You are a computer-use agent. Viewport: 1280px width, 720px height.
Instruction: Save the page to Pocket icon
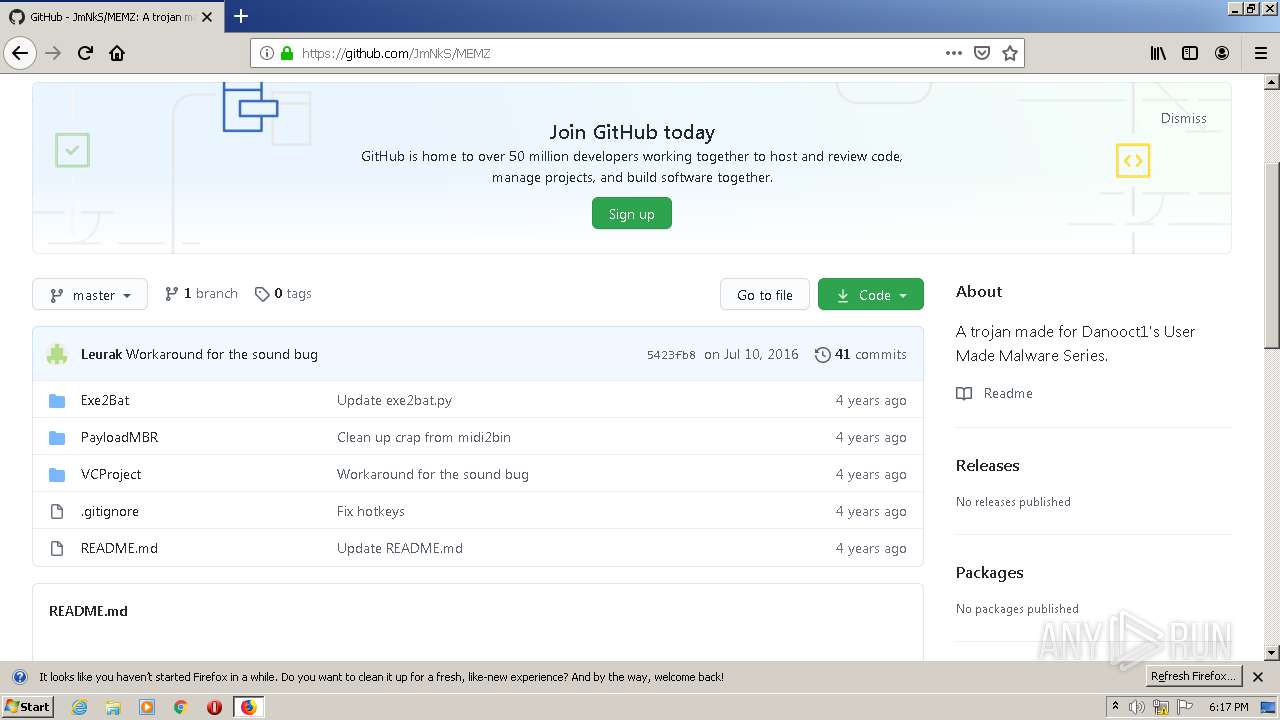[x=982, y=53]
